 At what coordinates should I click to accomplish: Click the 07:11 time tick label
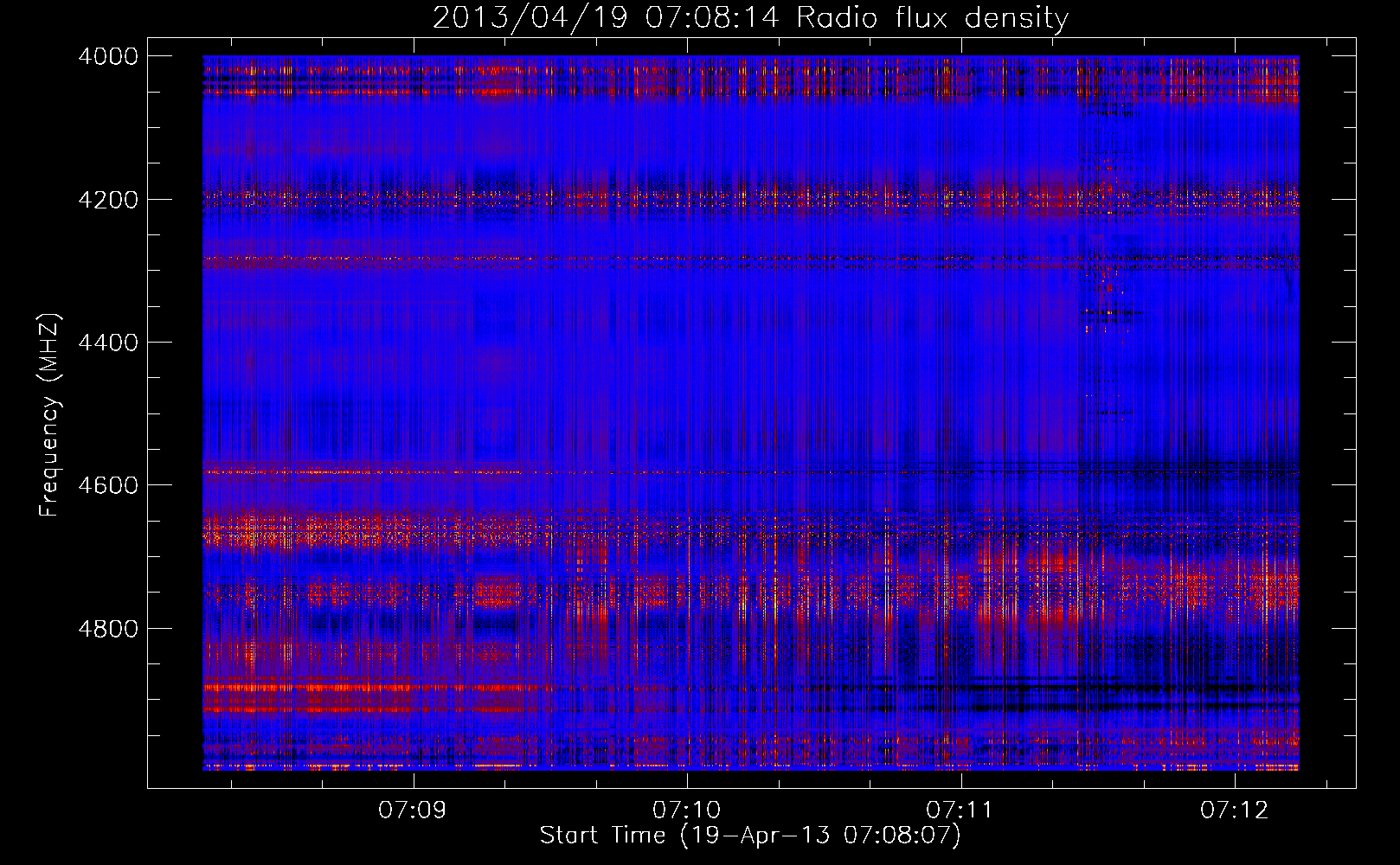tap(960, 810)
